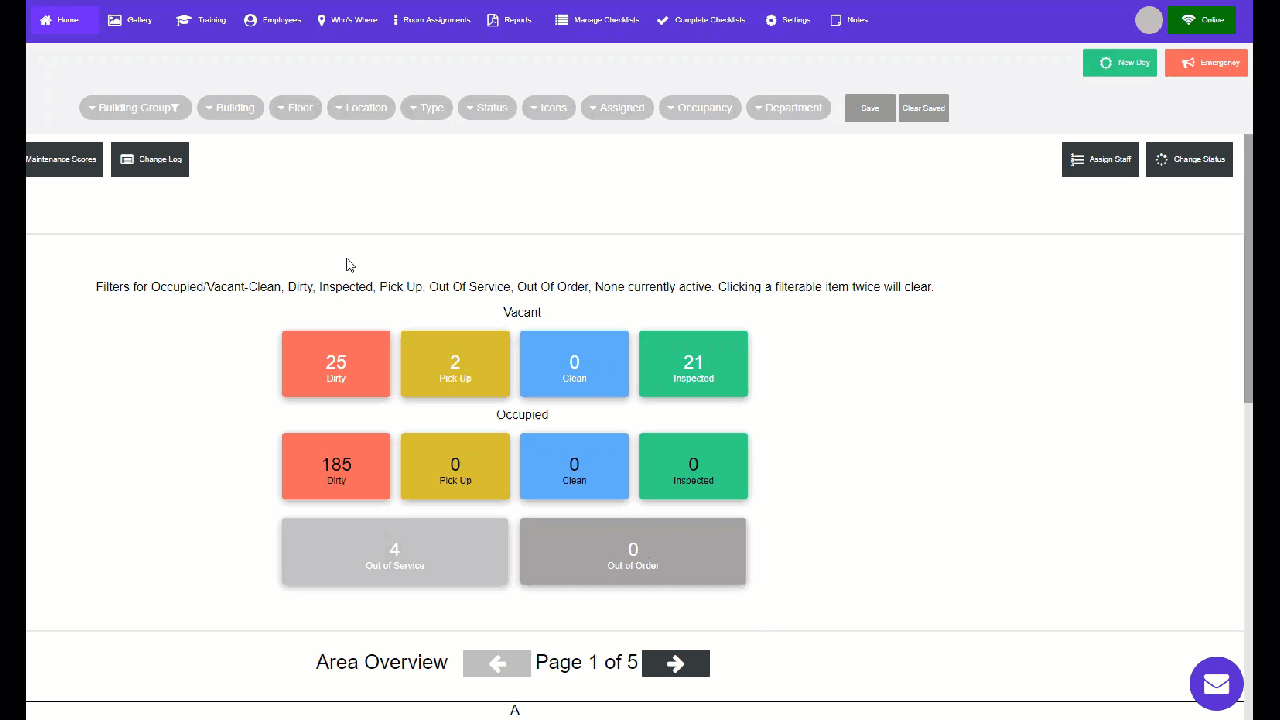Toggle the Vacant Inspected filter tile
Screen dimensions: 1280x720
click(693, 364)
